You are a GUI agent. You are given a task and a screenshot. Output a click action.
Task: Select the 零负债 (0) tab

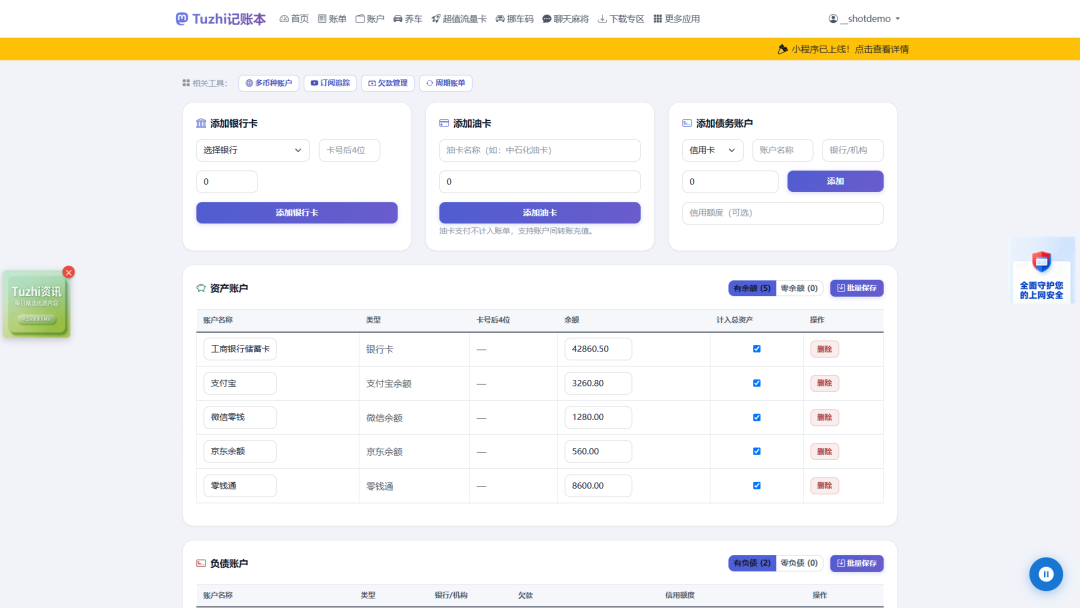tap(799, 563)
